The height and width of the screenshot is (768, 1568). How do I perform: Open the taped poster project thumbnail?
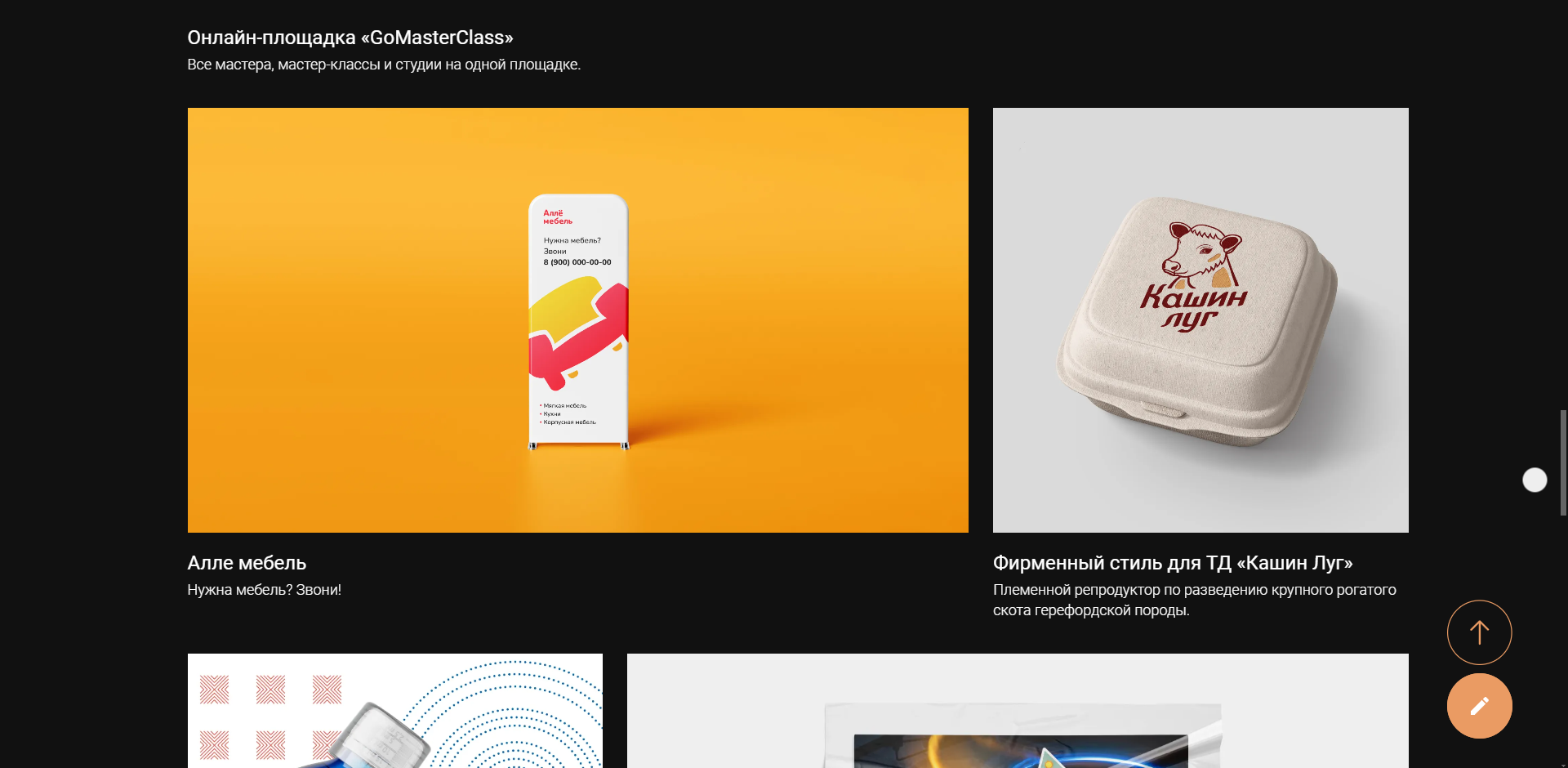point(1018,711)
